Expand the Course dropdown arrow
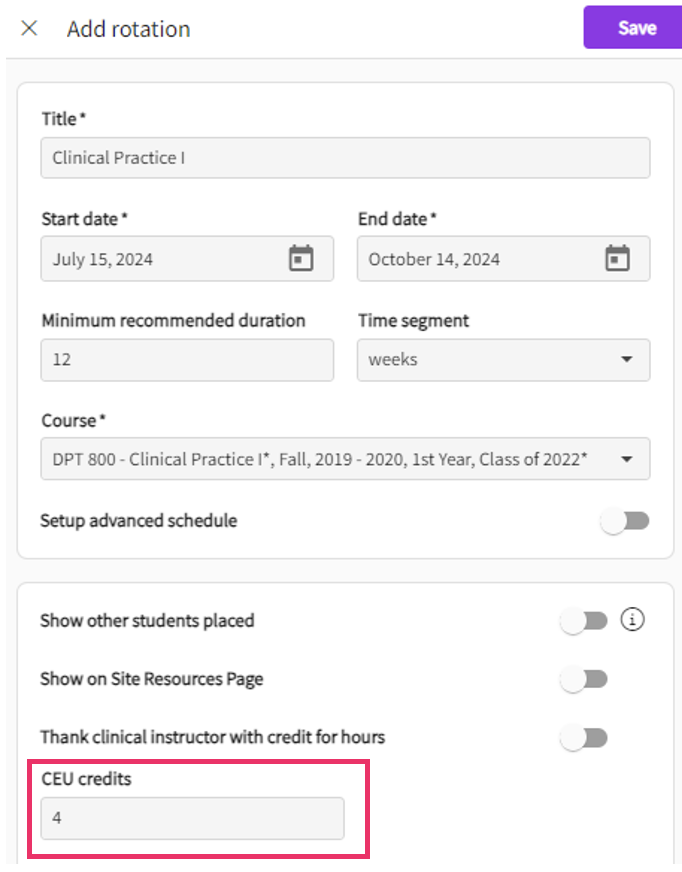 (x=627, y=460)
